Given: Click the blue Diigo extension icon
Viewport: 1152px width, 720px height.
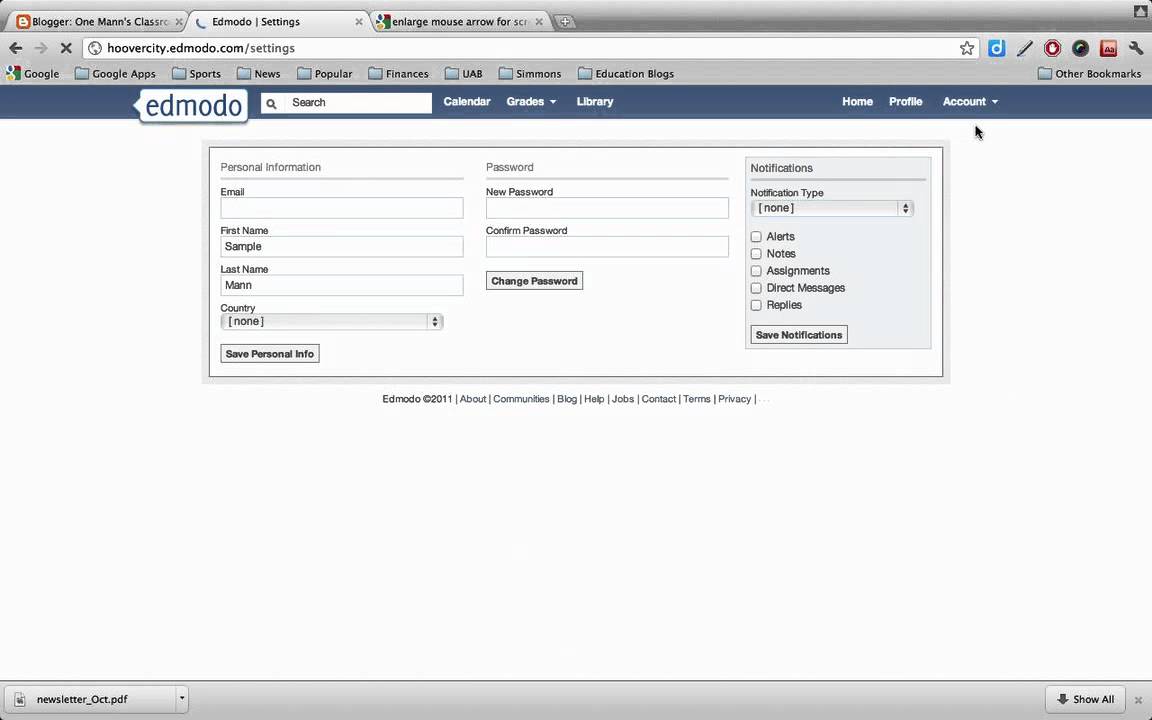Looking at the screenshot, I should (x=996, y=48).
